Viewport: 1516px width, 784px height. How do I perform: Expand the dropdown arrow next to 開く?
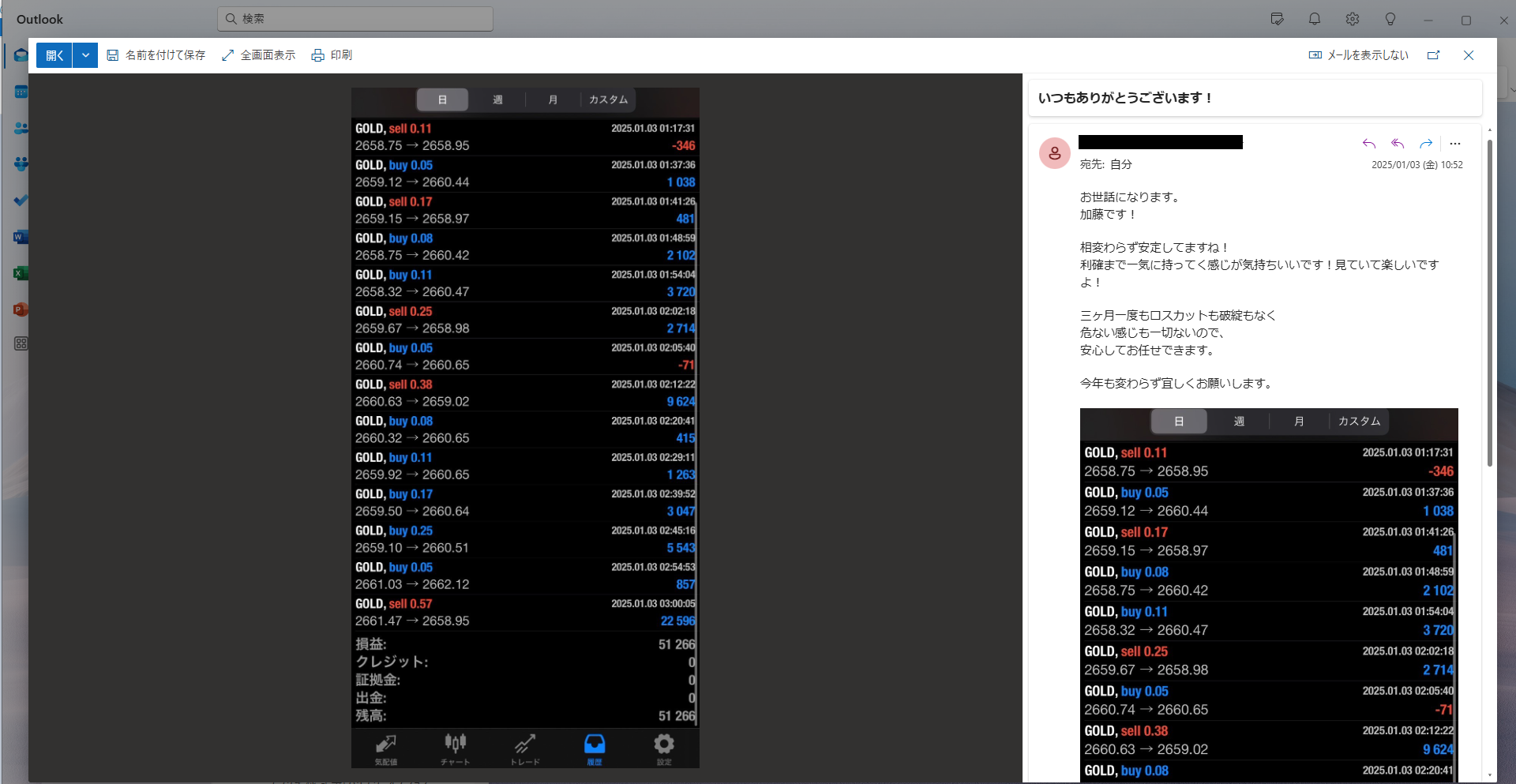85,55
